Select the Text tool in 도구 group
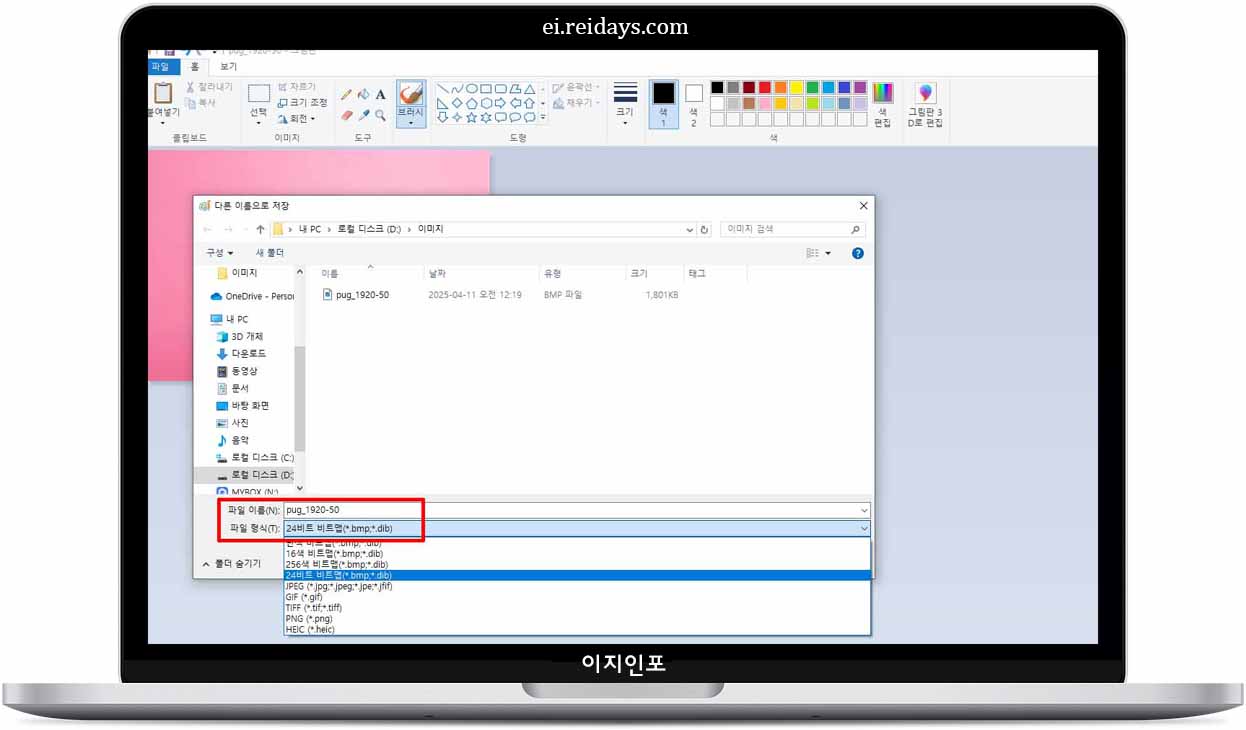The height and width of the screenshot is (730, 1246). pos(380,95)
